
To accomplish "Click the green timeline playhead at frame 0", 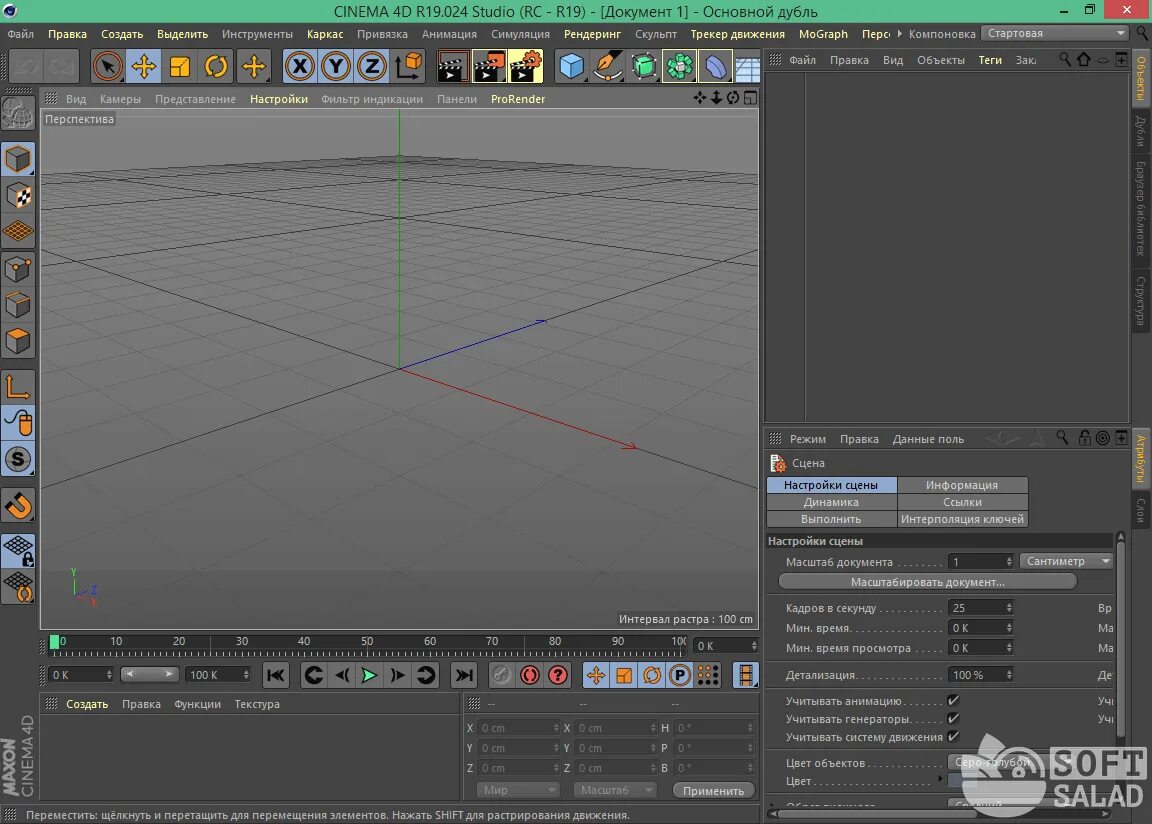I will tap(54, 642).
